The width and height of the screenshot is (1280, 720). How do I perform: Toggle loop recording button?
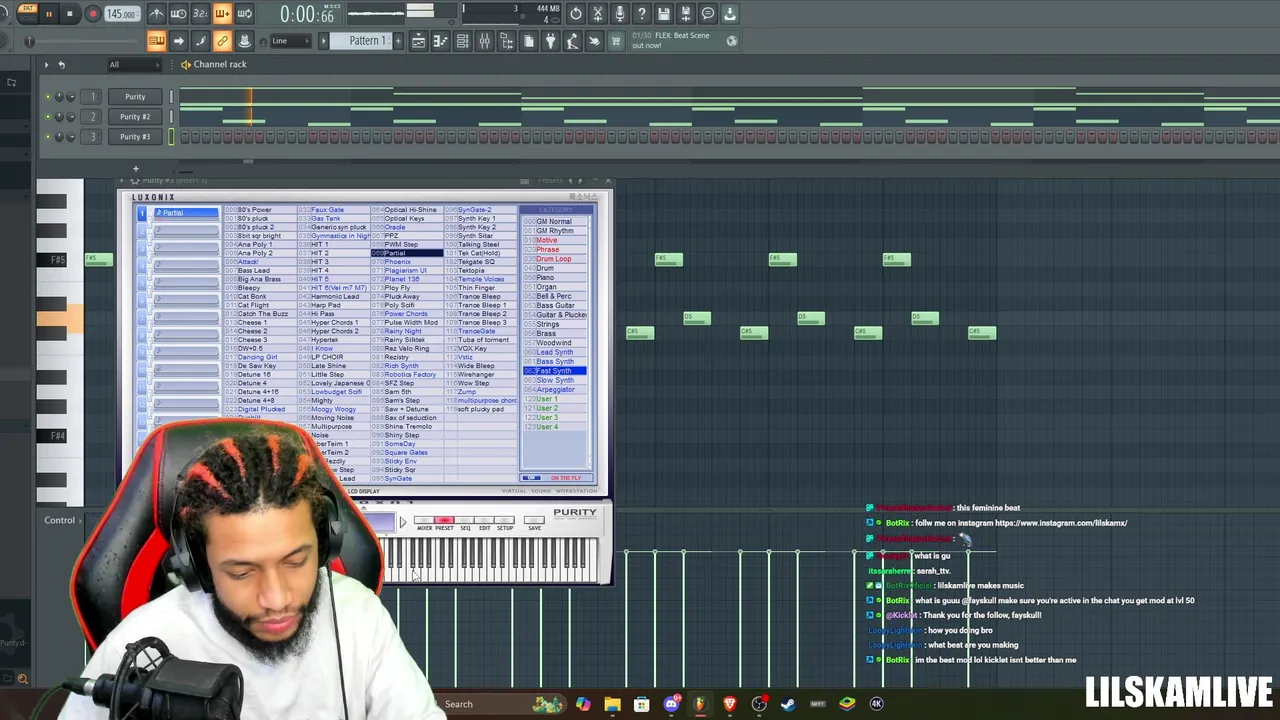244,14
